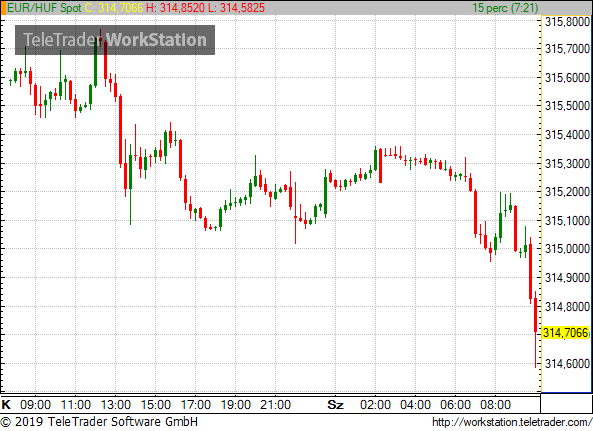Click the 21:00 time axis label
Image resolution: width=593 pixels, height=431 pixels.
coord(275,405)
